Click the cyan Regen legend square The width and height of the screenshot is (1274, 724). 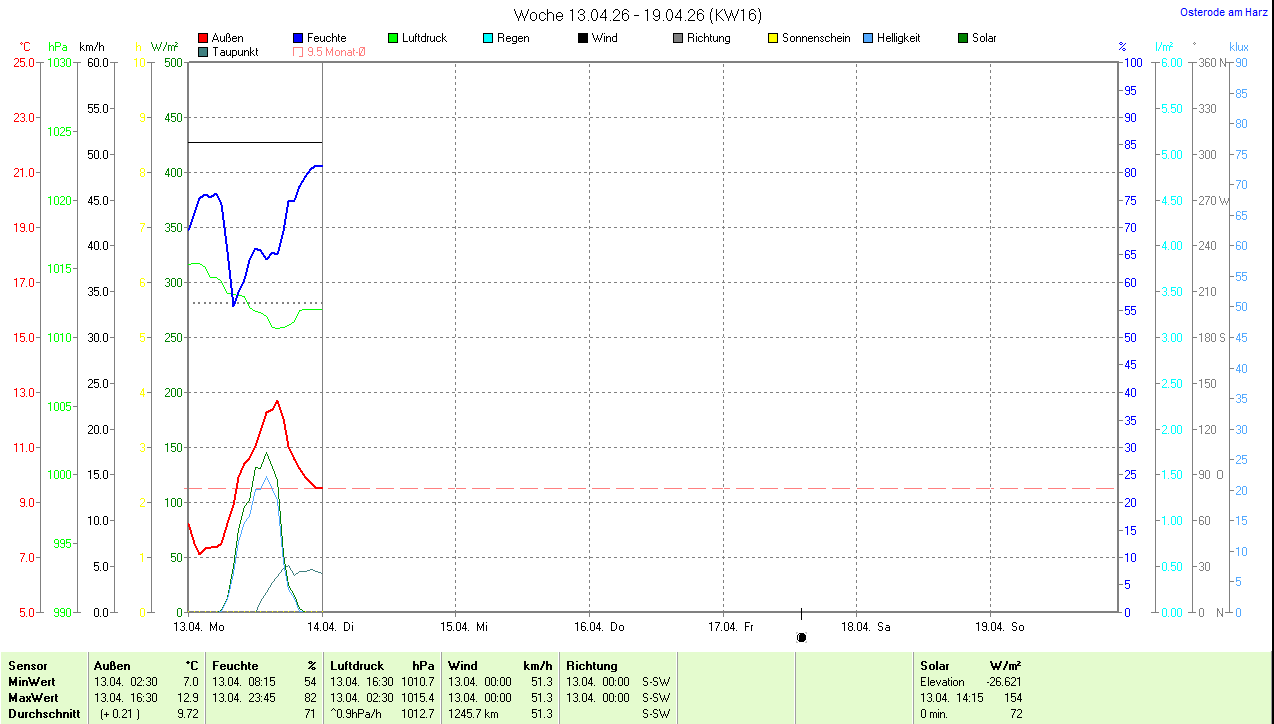pyautogui.click(x=488, y=38)
